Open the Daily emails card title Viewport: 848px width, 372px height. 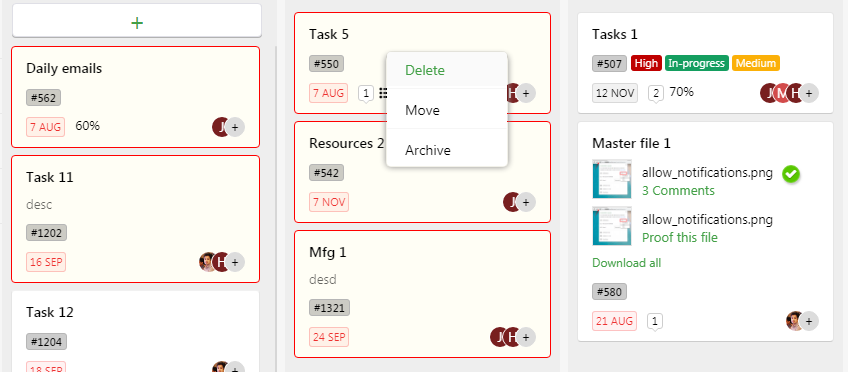tap(64, 69)
